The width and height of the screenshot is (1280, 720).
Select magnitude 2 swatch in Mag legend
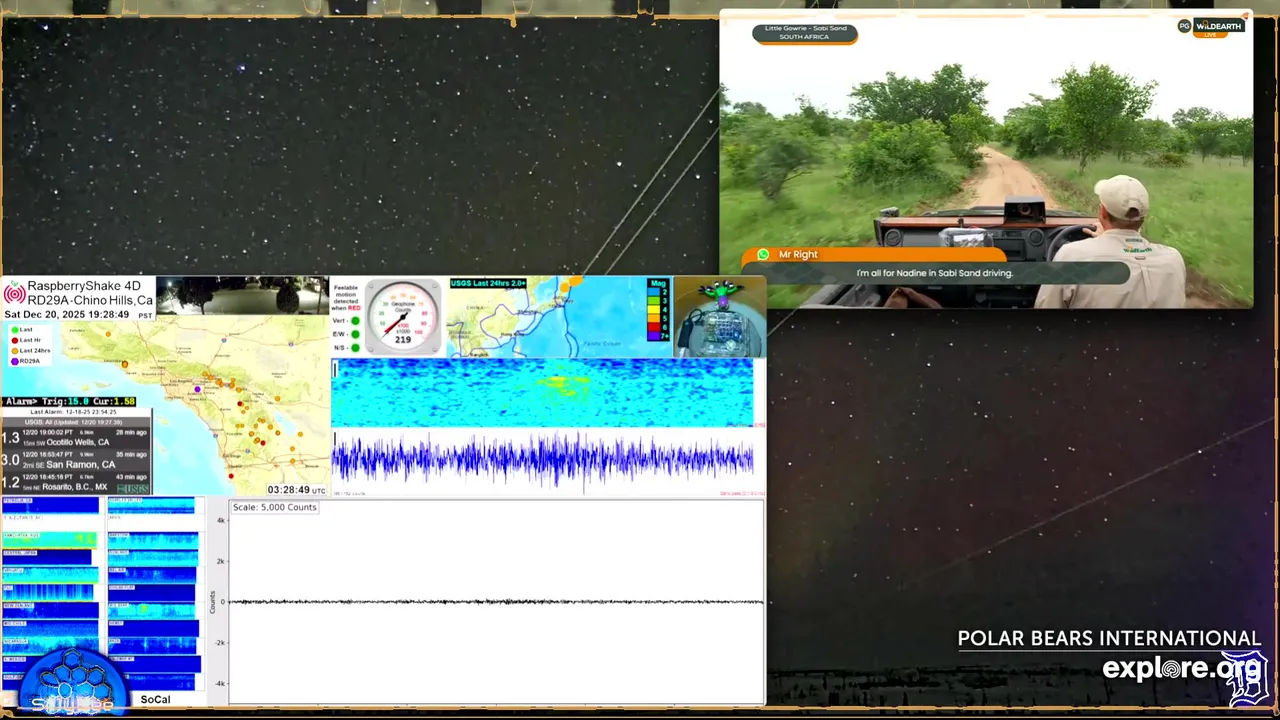click(654, 291)
